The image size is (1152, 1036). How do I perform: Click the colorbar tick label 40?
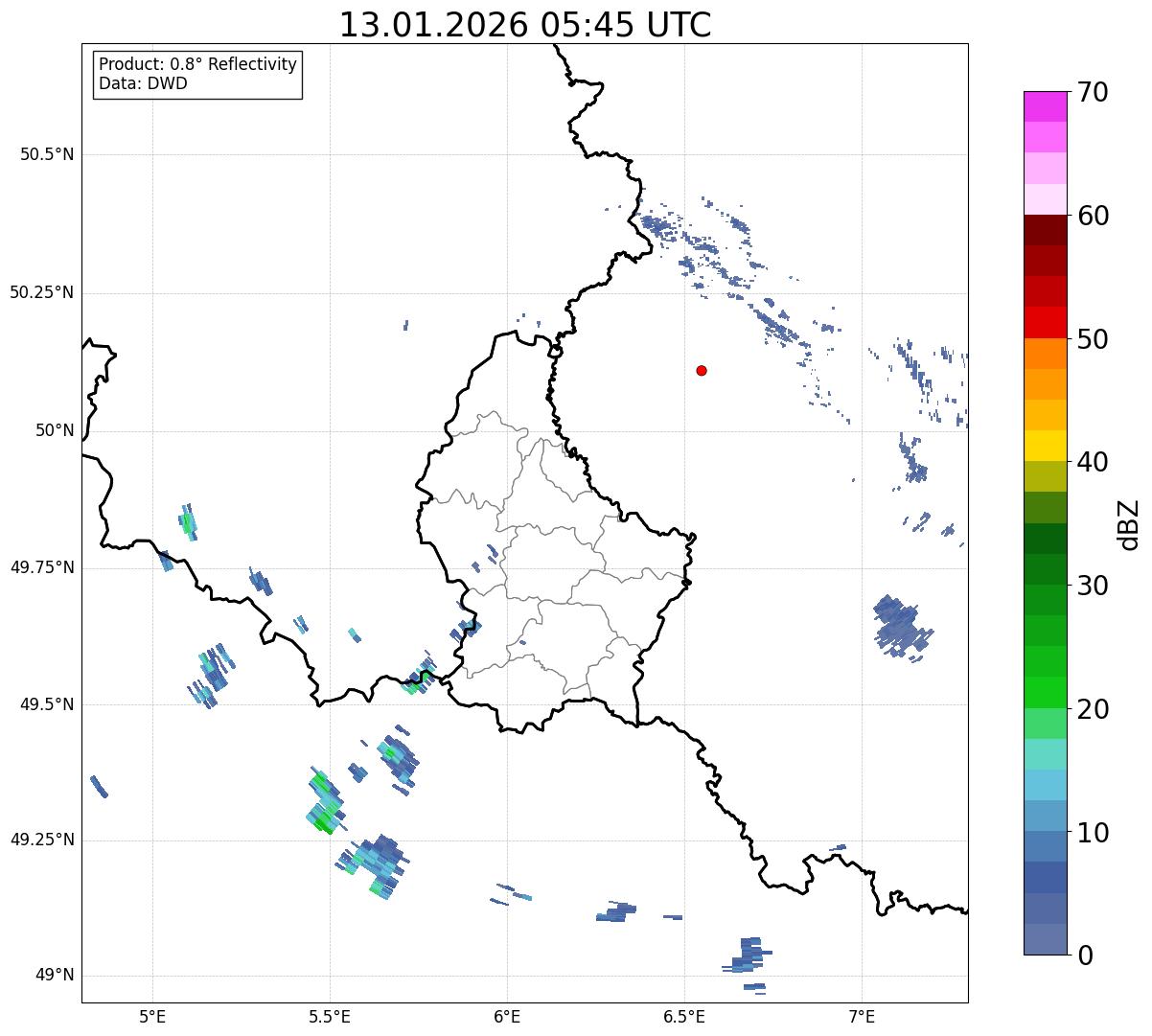[1093, 462]
